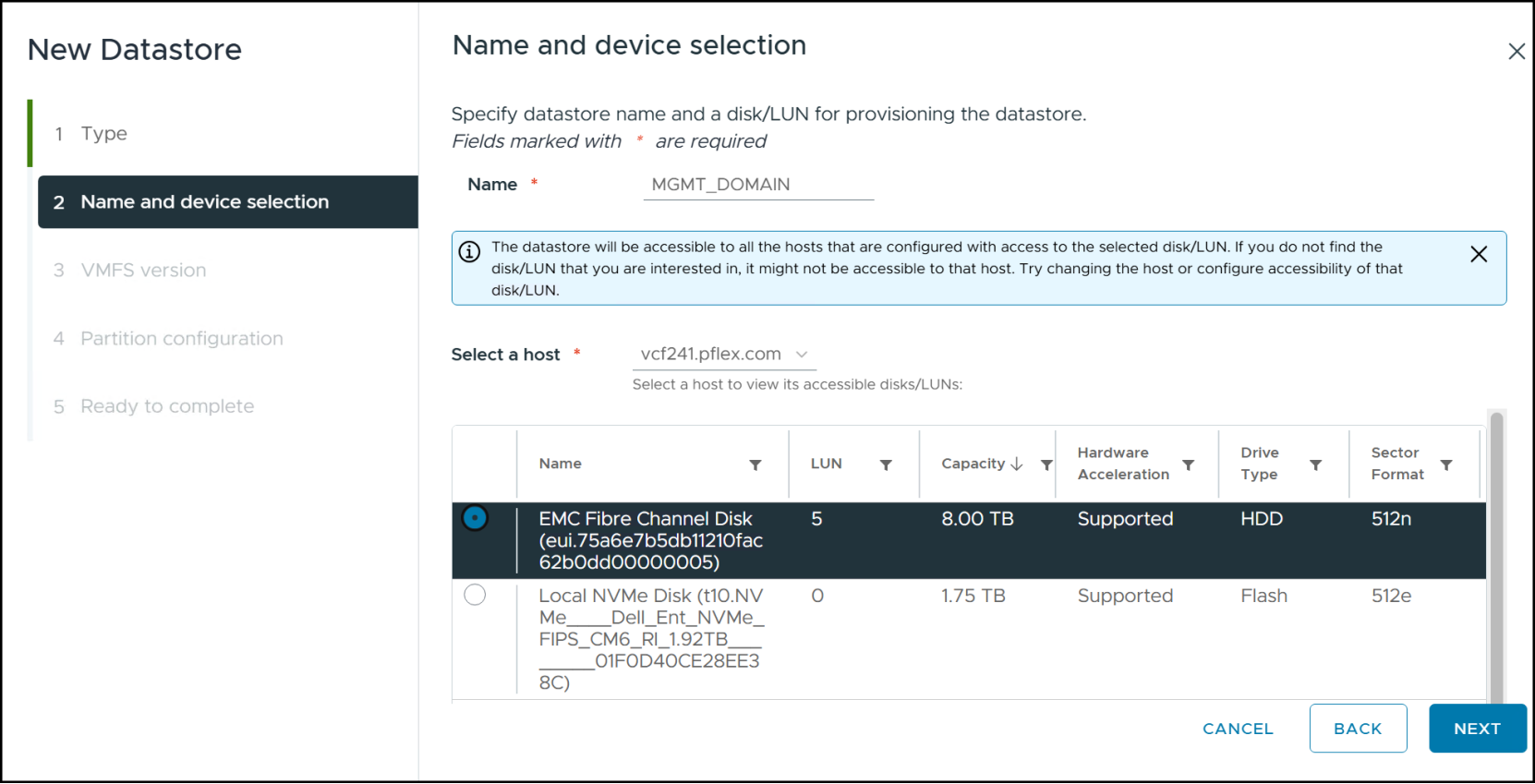Click the CANCEL button
This screenshot has width=1535, height=784.
[x=1238, y=729]
